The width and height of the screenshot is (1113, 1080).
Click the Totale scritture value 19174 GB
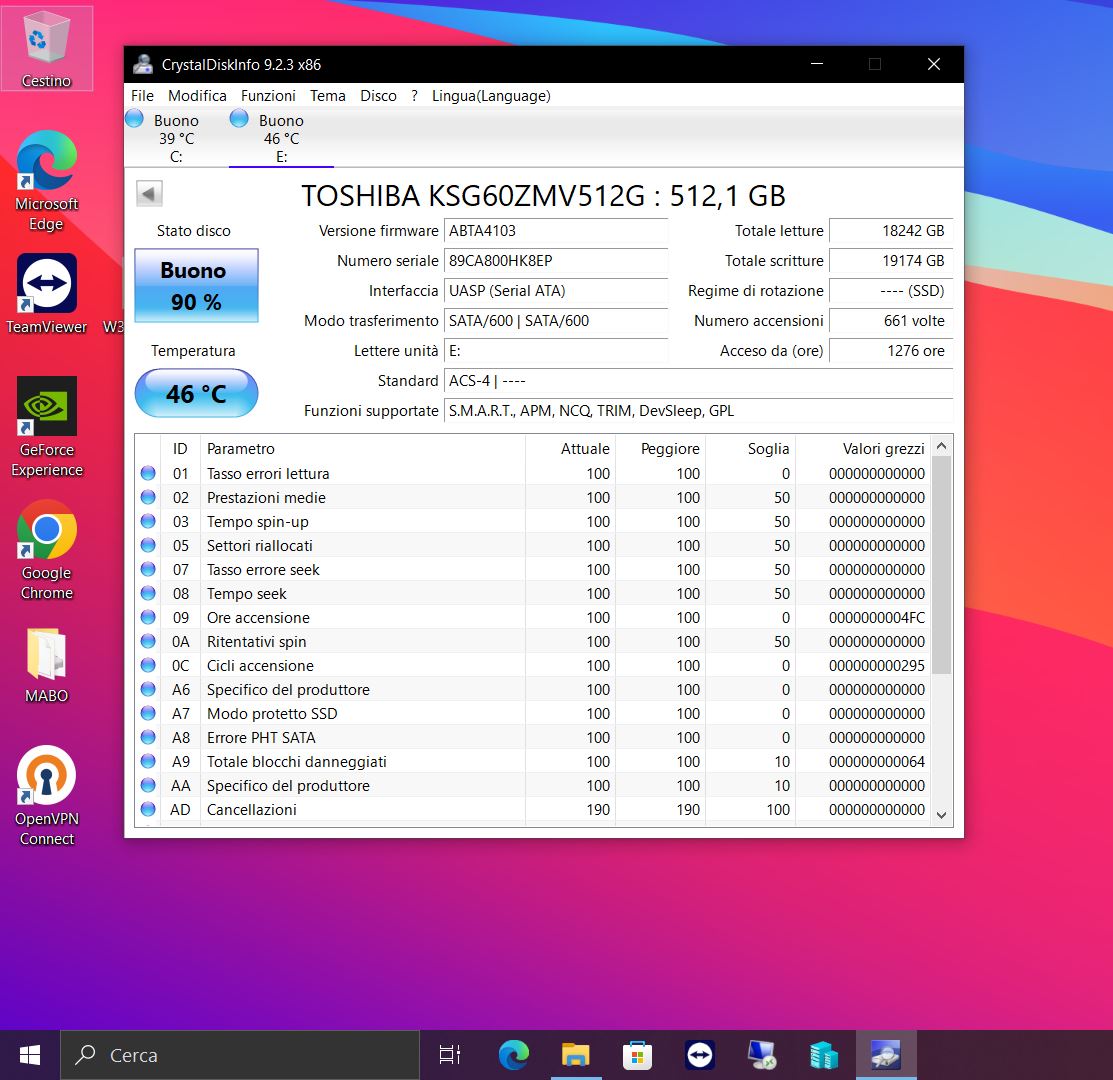891,260
